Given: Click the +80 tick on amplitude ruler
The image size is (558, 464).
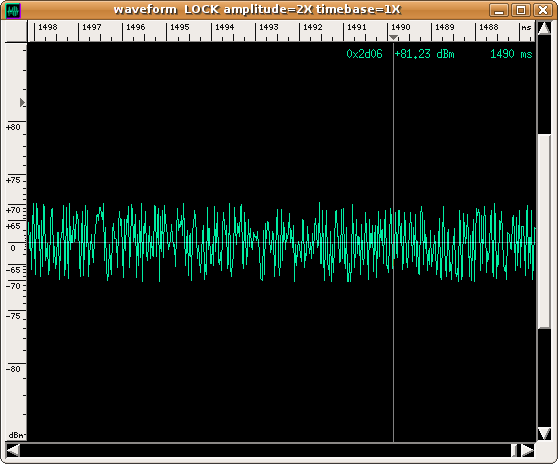Looking at the screenshot, I should (x=13, y=127).
